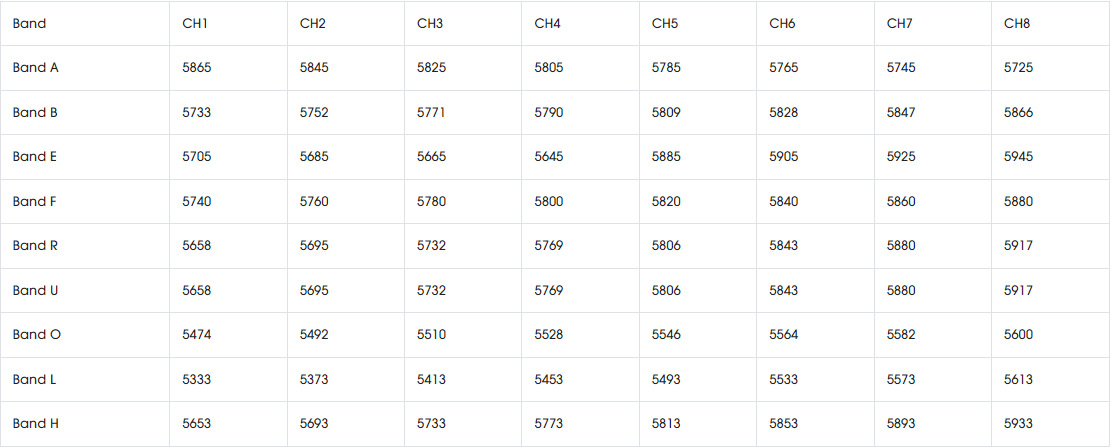Select the Band U row label

tap(35, 290)
